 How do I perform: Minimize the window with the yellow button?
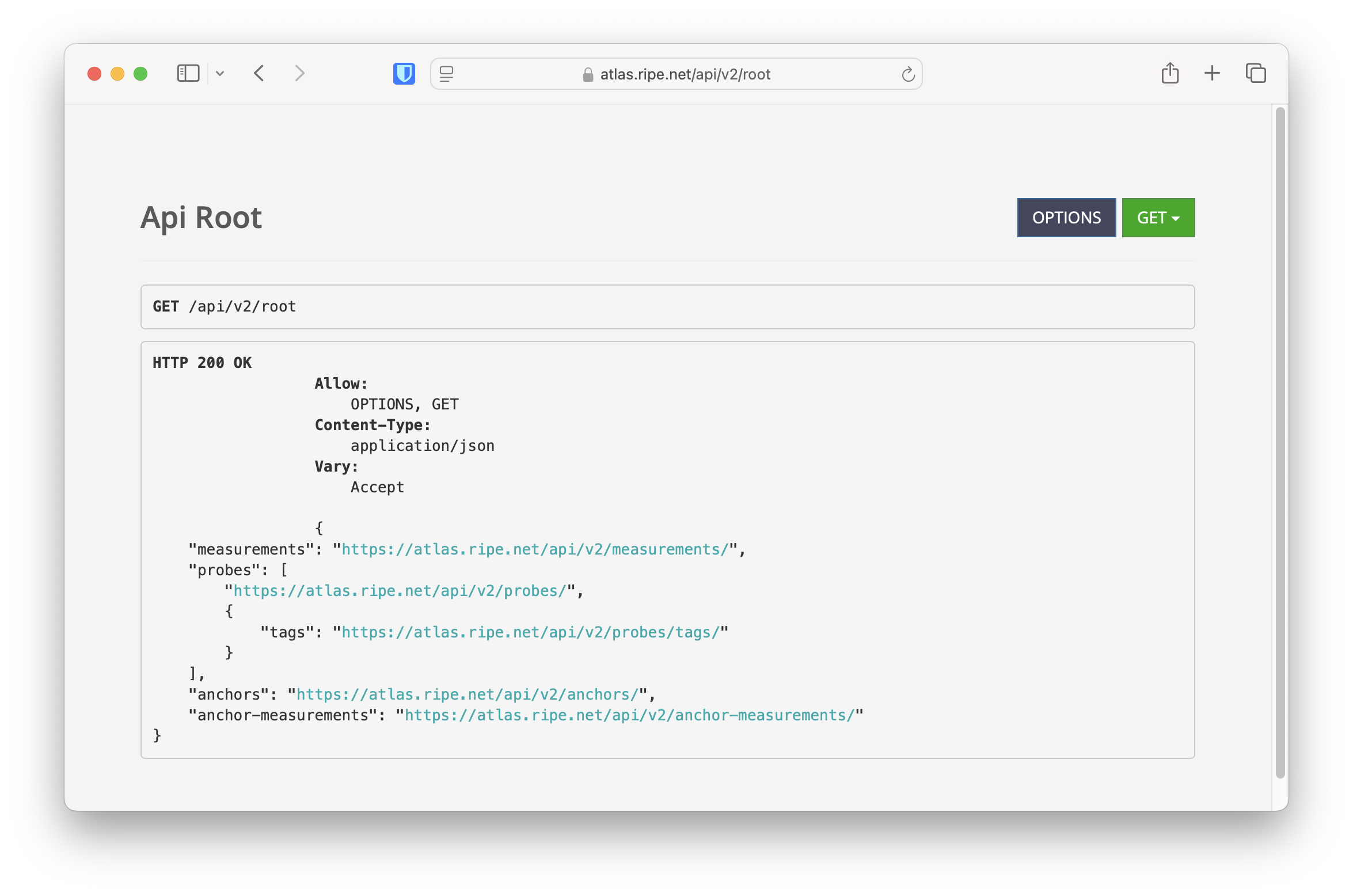pos(117,74)
